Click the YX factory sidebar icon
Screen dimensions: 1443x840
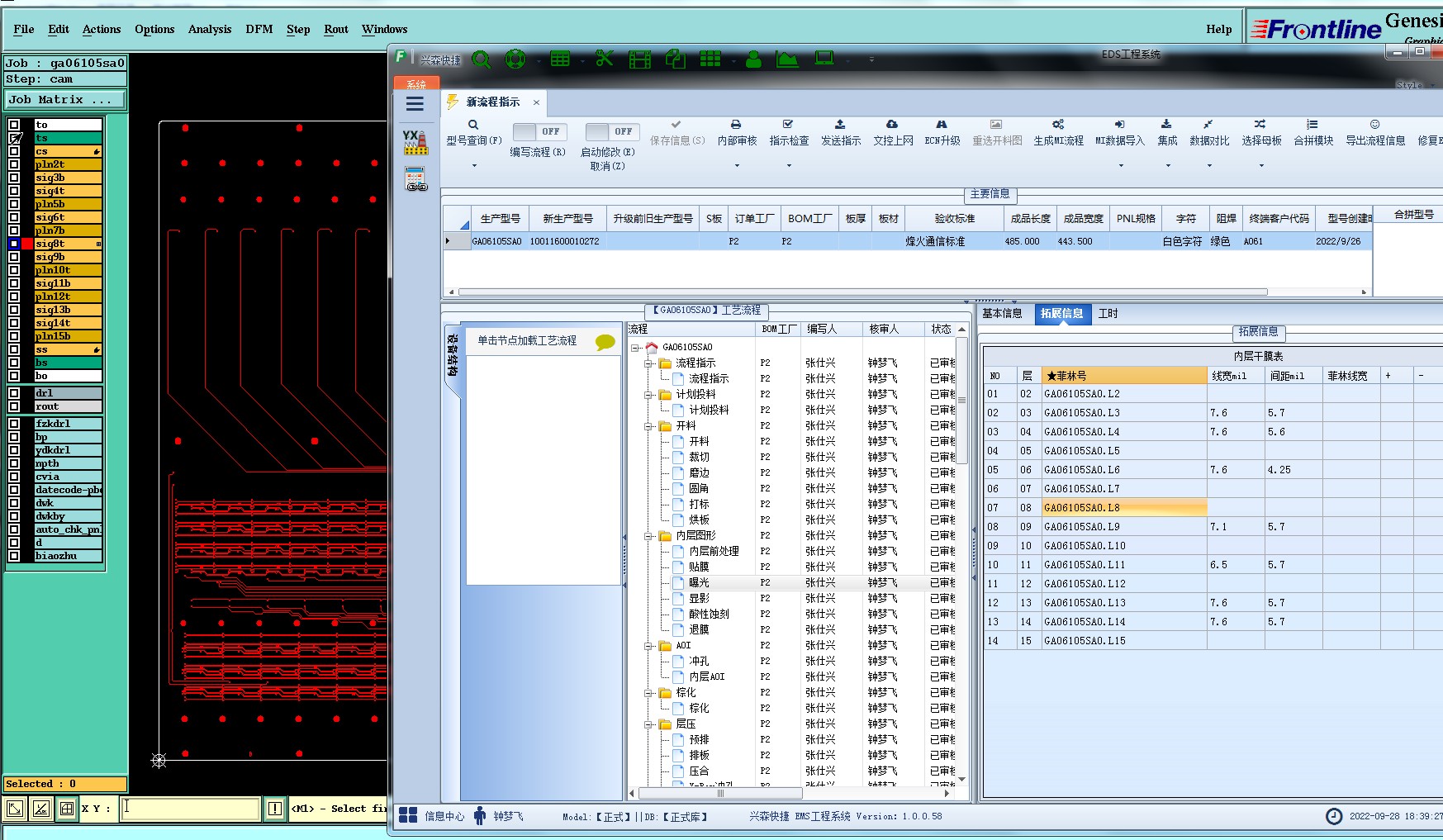(415, 142)
